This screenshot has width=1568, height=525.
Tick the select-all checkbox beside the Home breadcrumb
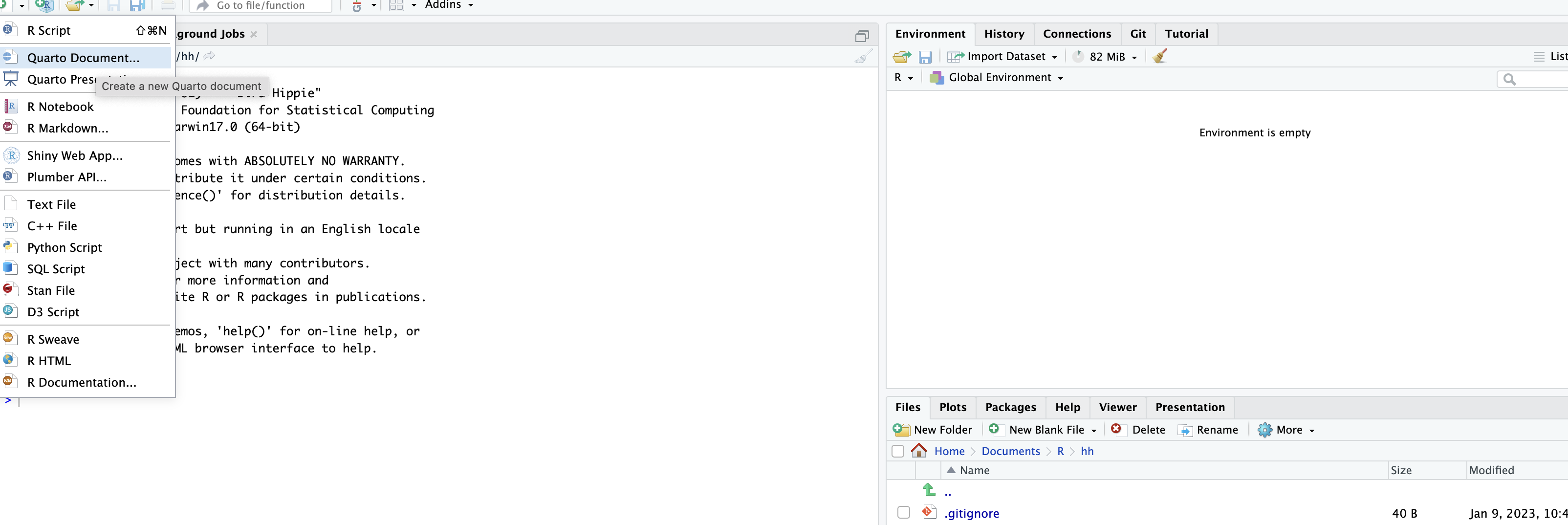(x=897, y=451)
